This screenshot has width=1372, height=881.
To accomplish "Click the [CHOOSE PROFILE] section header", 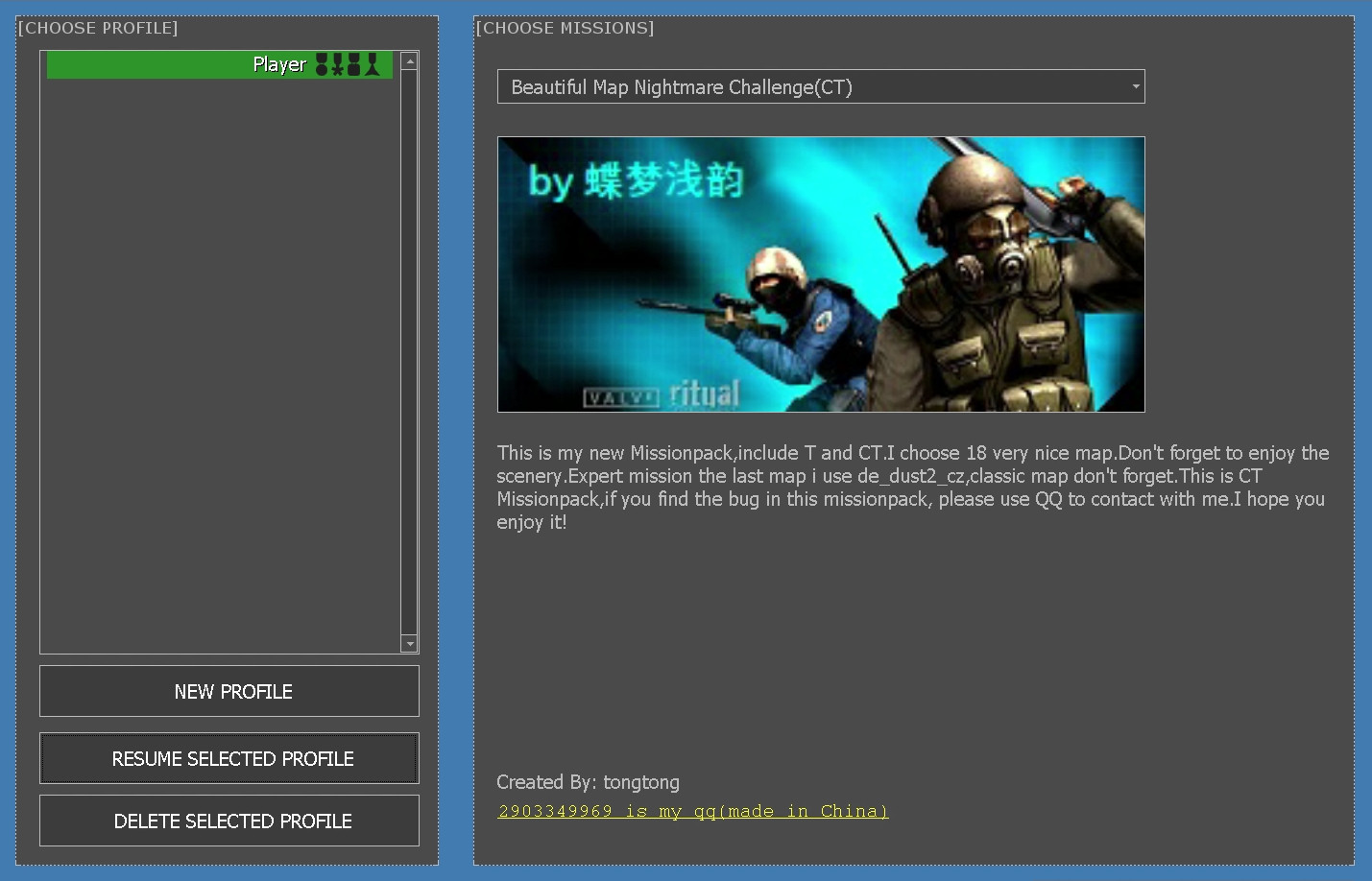I will pyautogui.click(x=98, y=28).
